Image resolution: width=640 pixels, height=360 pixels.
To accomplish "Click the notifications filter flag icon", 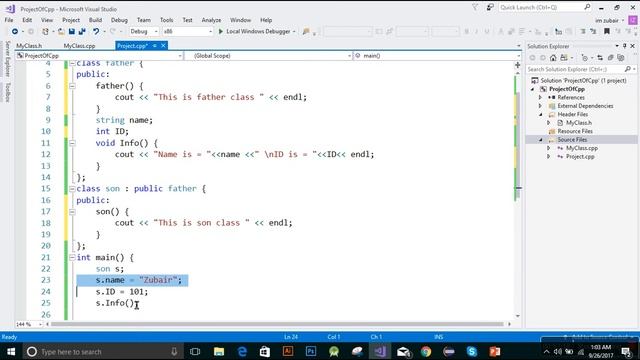I will [475, 7].
